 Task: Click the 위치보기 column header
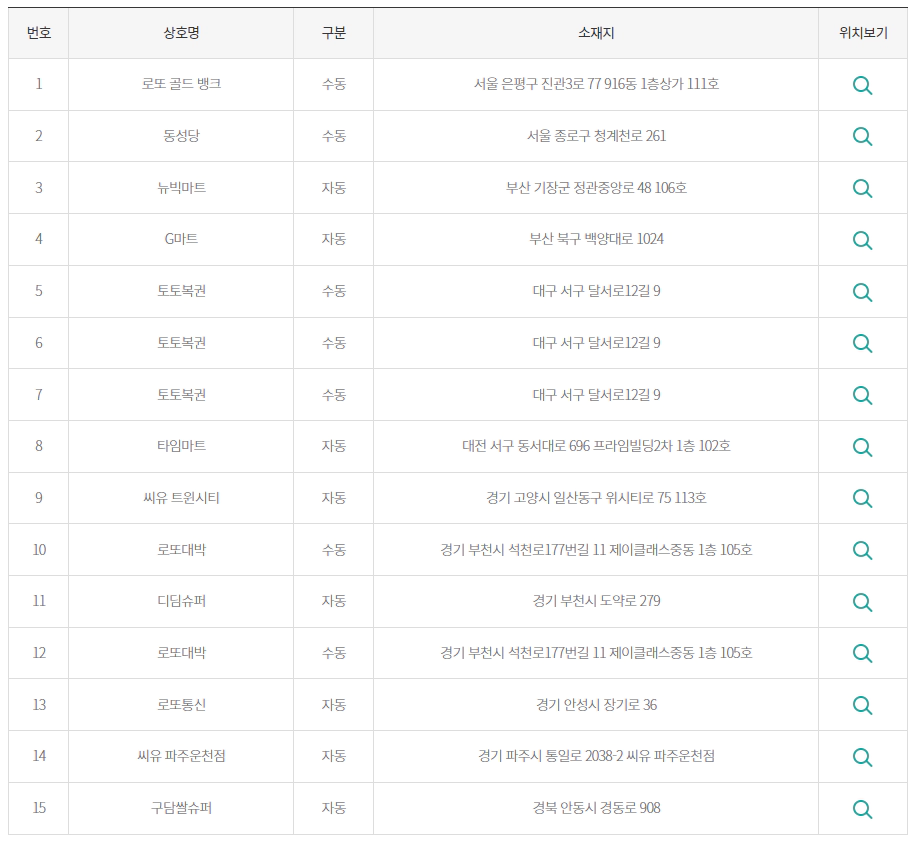[863, 33]
